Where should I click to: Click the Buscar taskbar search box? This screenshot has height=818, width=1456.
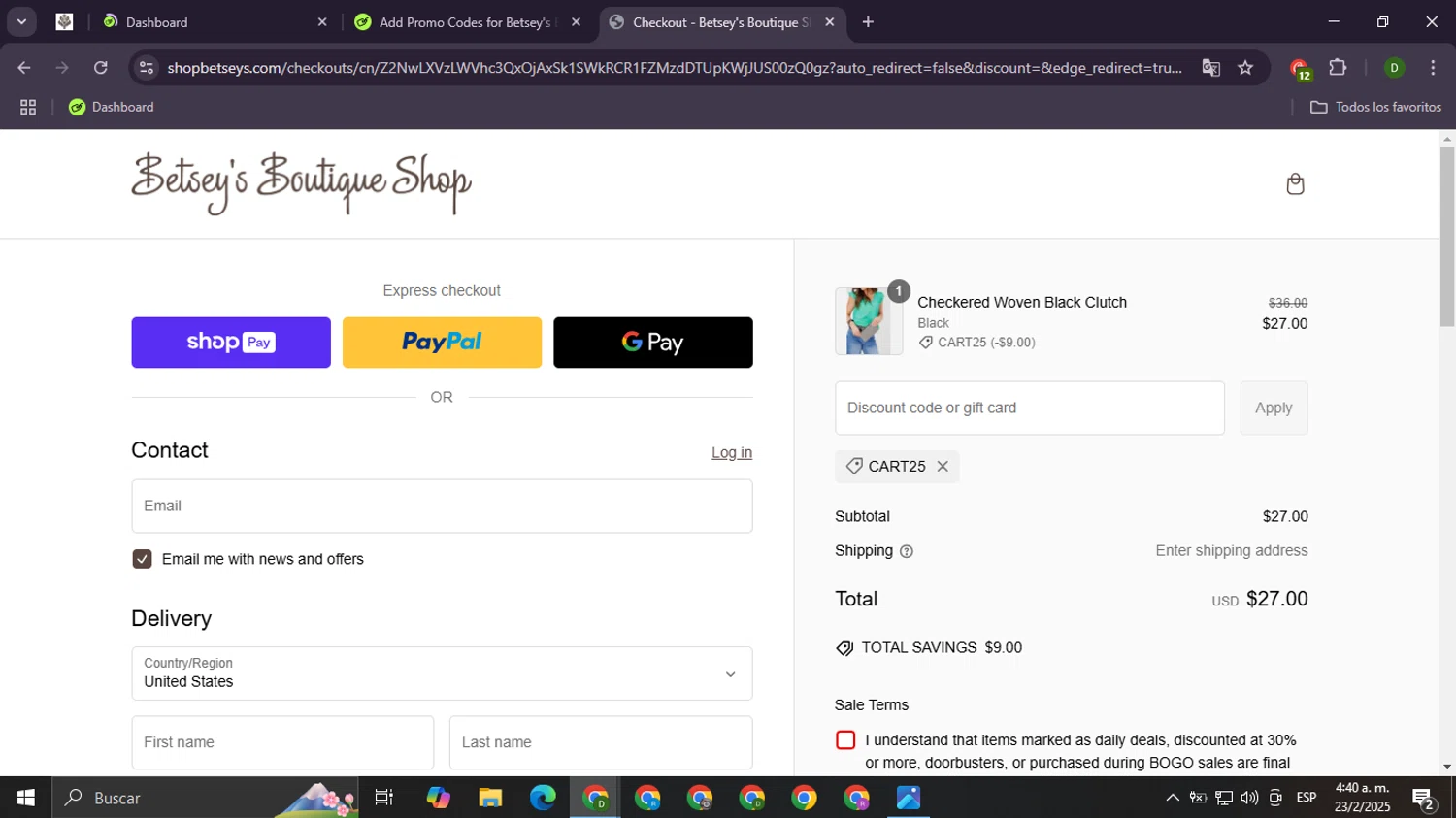[x=205, y=798]
